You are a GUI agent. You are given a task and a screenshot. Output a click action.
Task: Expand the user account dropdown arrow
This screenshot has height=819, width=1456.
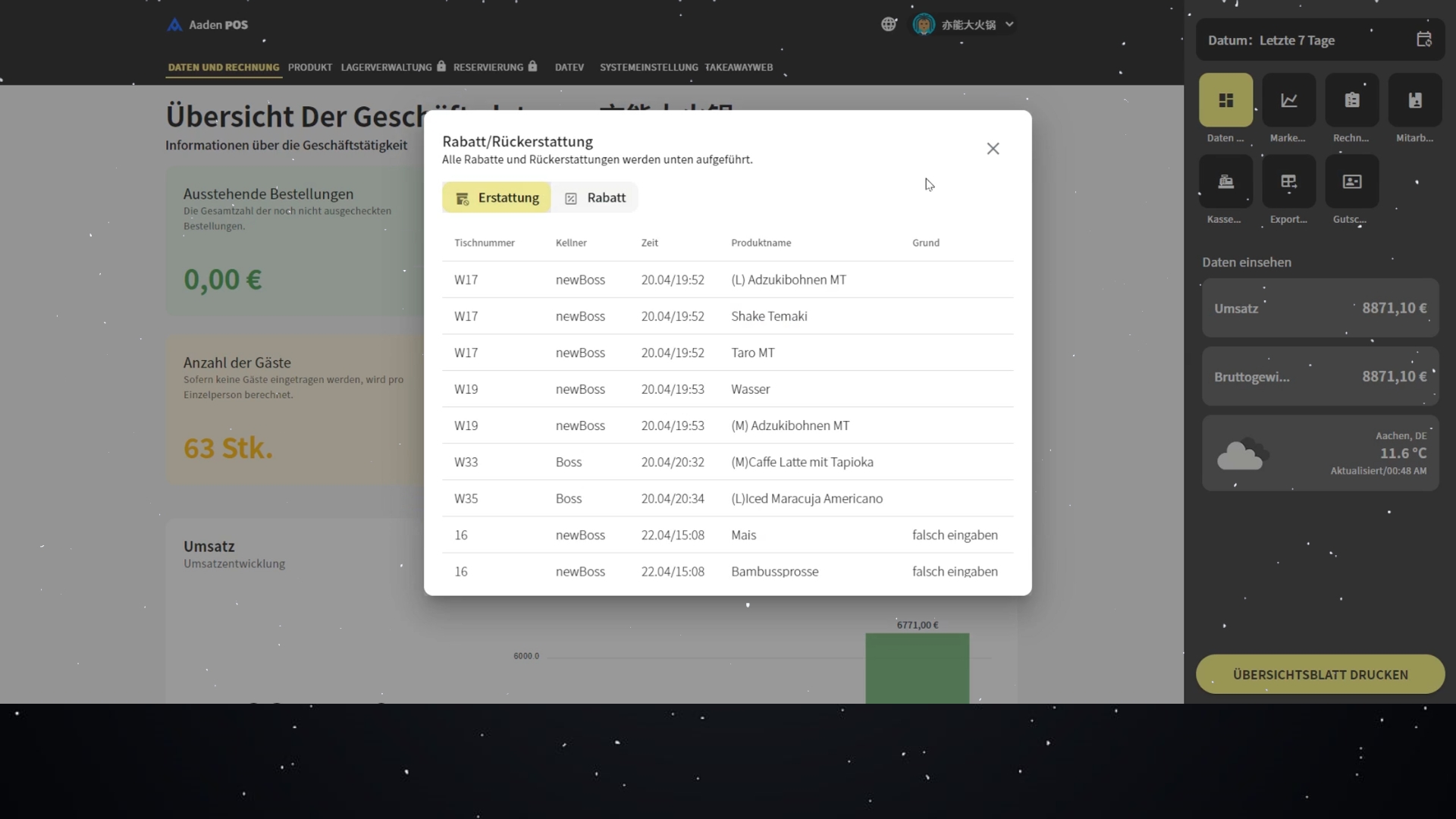pyautogui.click(x=1009, y=24)
